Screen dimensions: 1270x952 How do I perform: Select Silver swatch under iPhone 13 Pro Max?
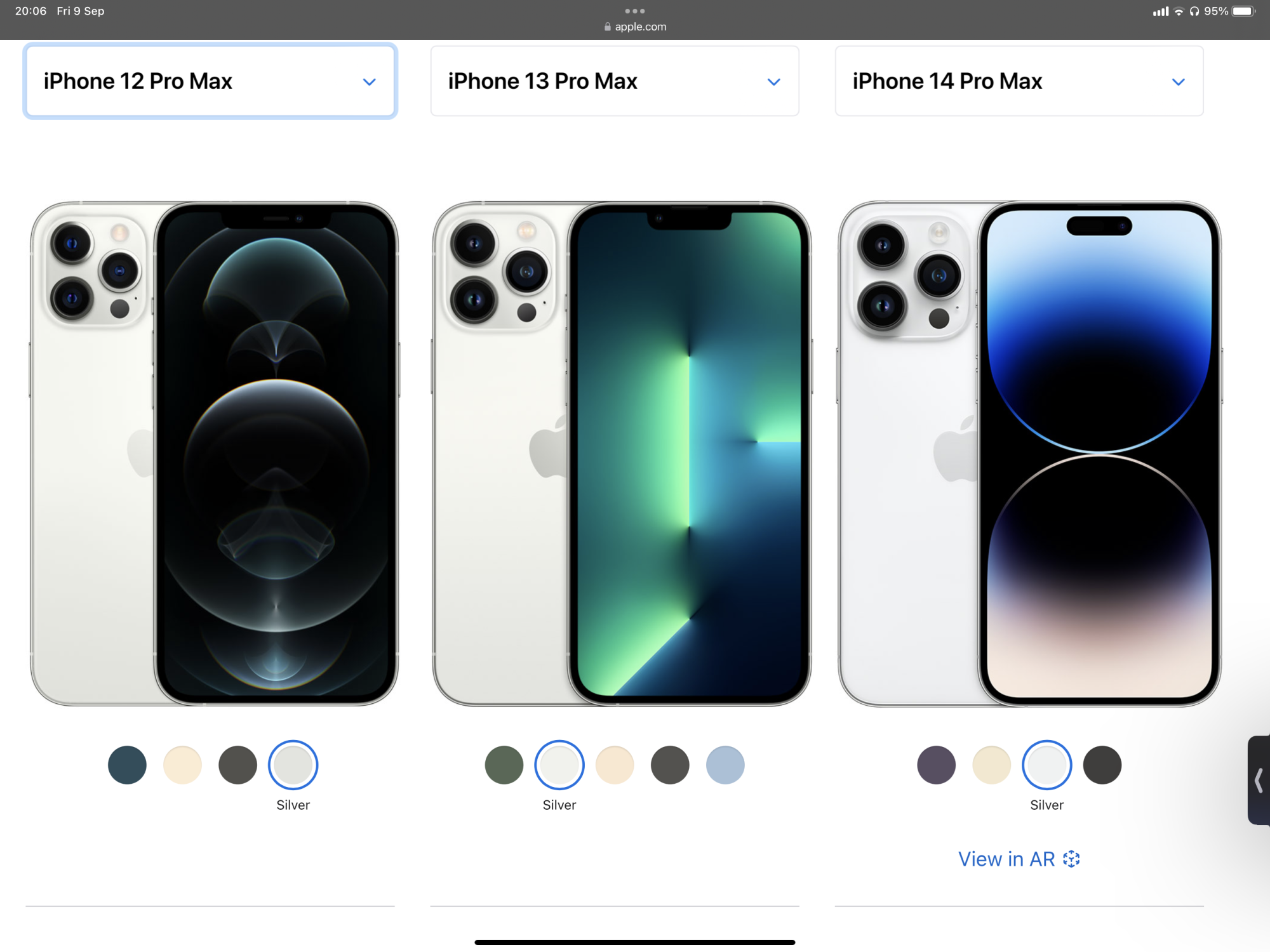(x=559, y=765)
